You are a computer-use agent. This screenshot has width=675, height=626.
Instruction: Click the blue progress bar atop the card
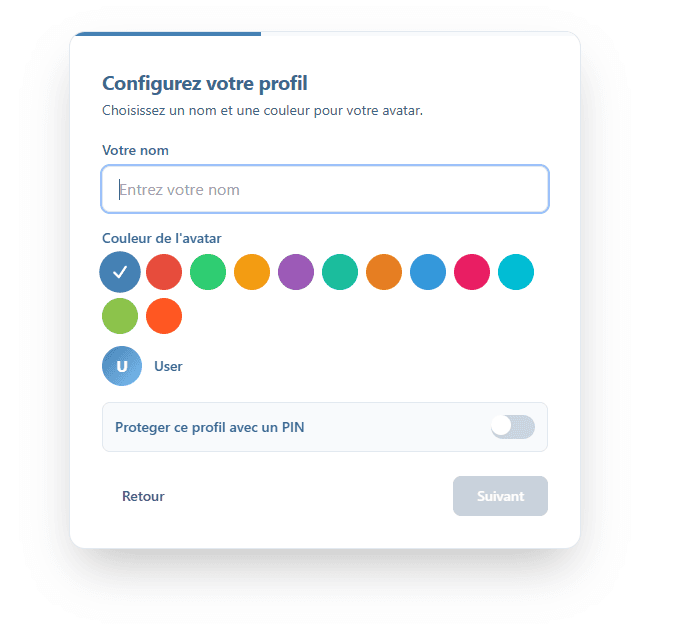168,34
